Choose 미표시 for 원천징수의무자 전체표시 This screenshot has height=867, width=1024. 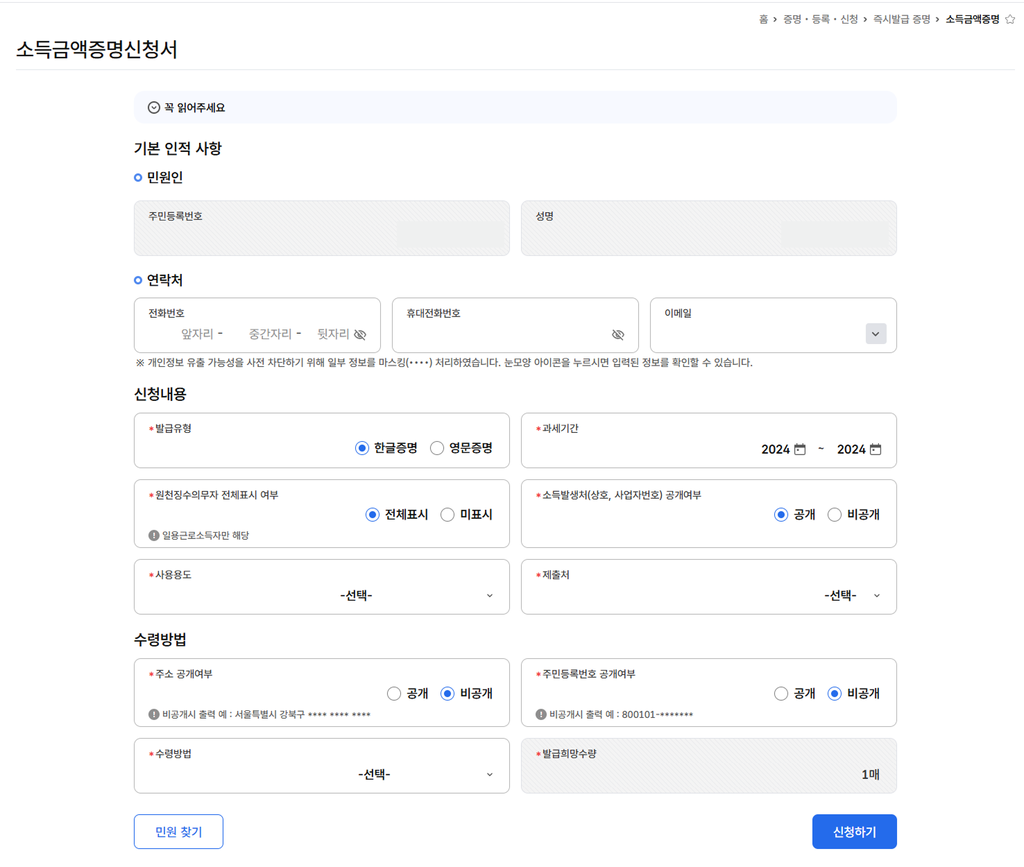(447, 515)
